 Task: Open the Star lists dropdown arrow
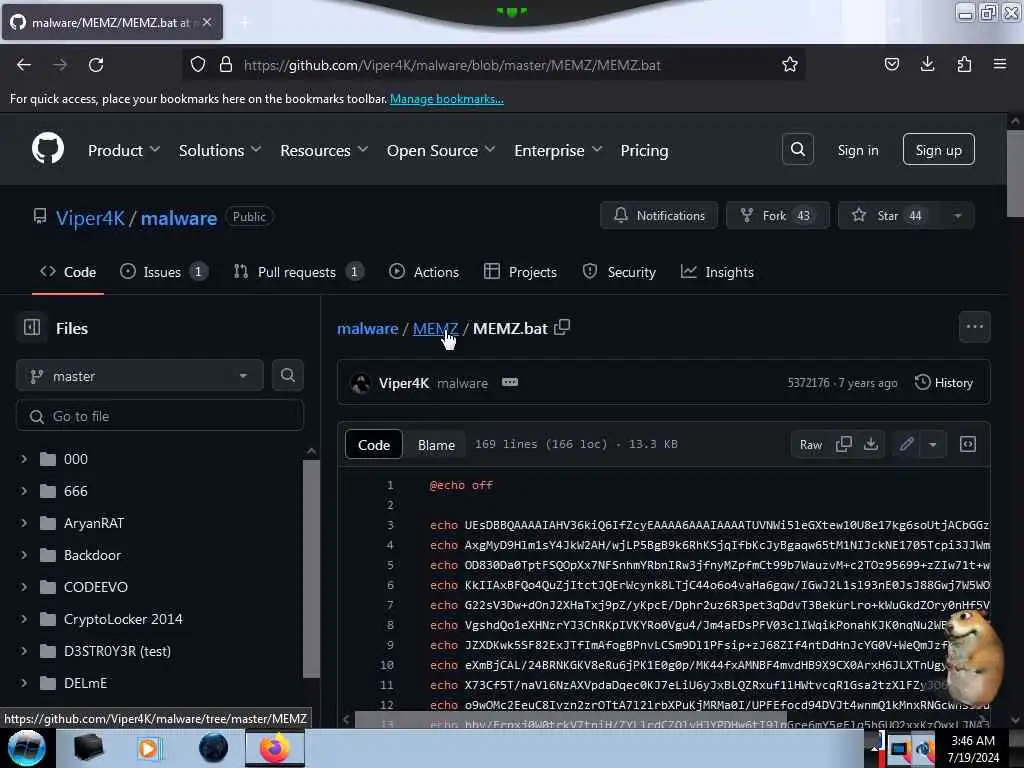pyautogui.click(x=957, y=216)
